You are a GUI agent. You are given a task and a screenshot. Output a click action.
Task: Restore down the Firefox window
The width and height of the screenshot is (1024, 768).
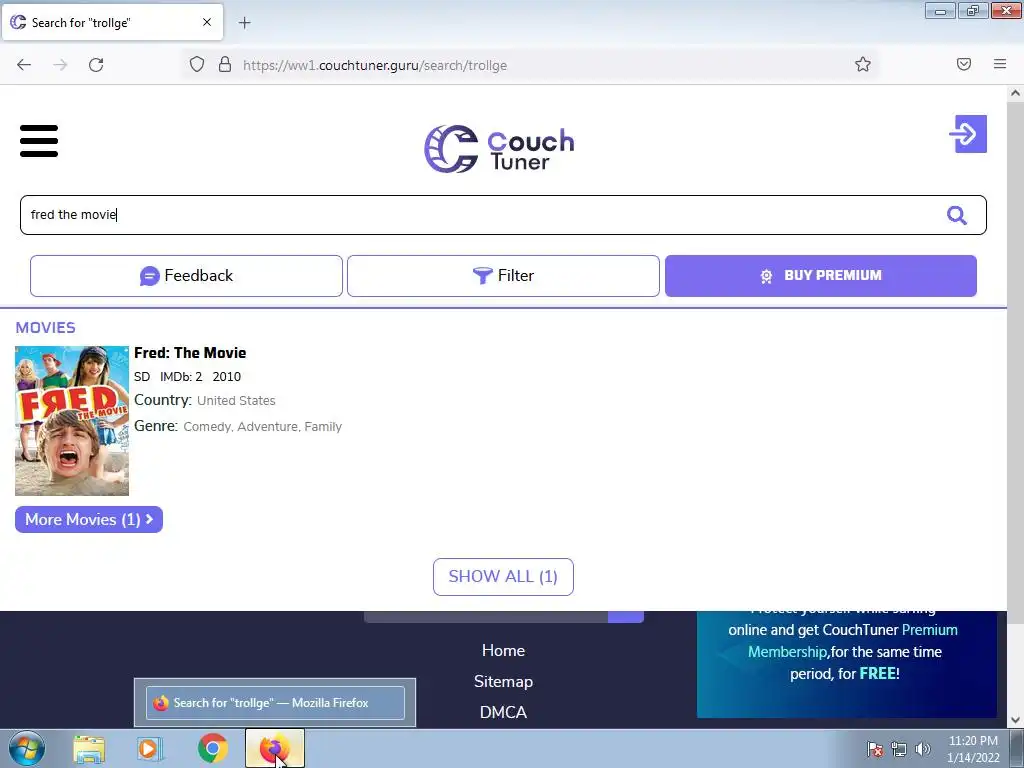[973, 10]
